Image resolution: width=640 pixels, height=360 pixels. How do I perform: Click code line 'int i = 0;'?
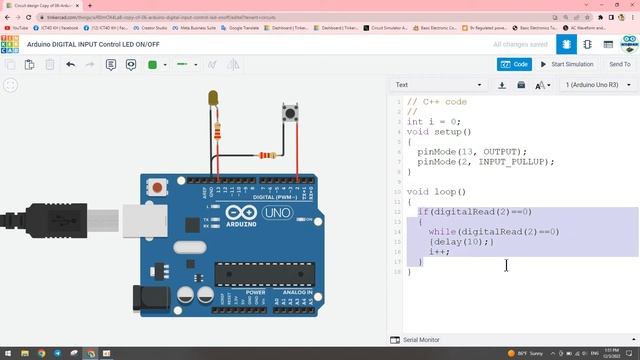(433, 122)
